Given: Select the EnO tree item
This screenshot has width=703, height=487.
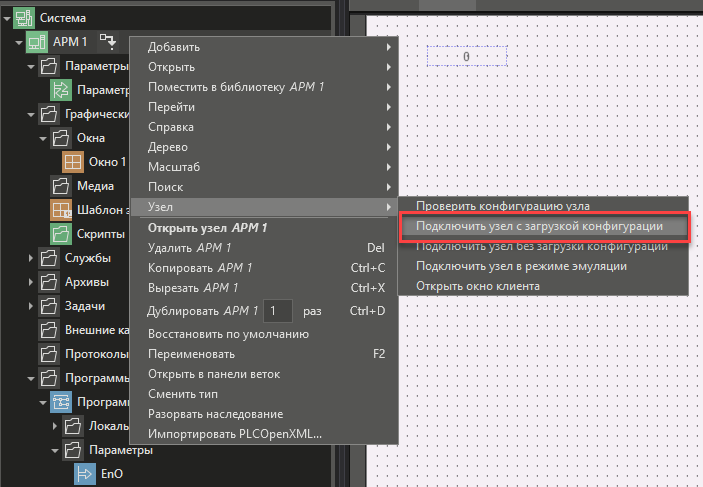Looking at the screenshot, I should point(112,474).
